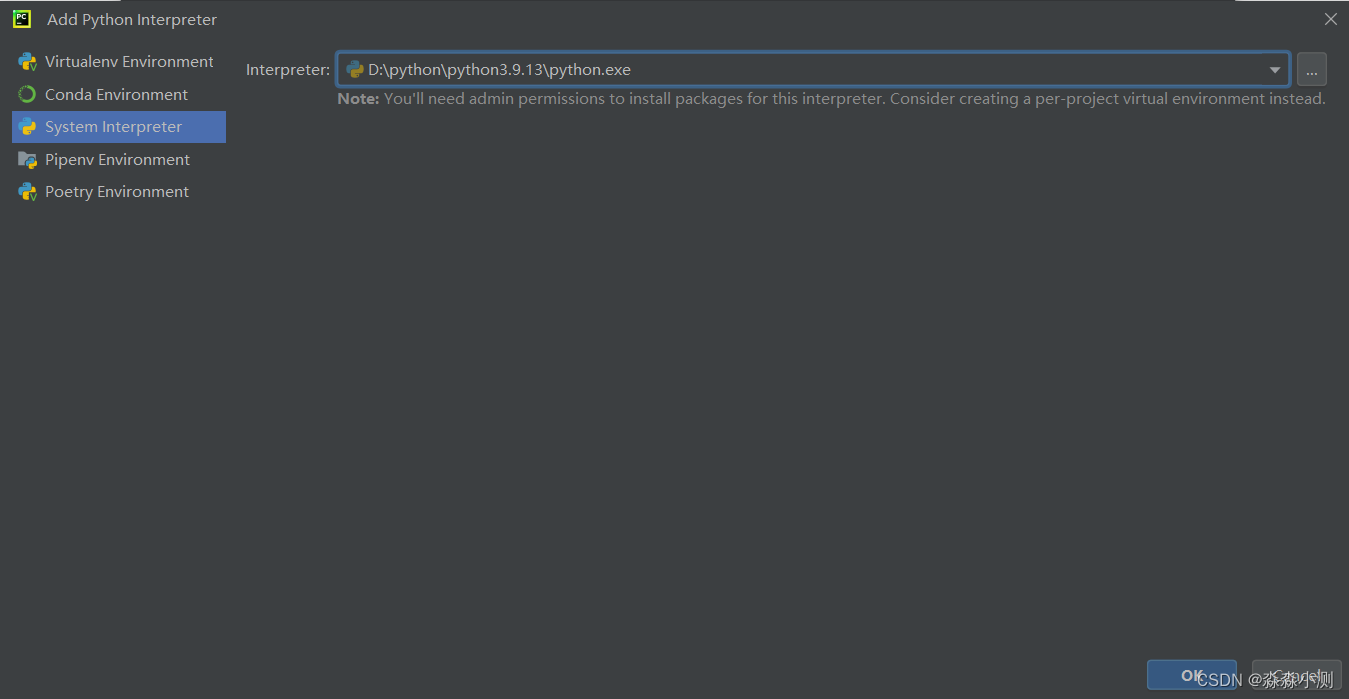Click the System Interpreter Python icon
1349x699 pixels.
pos(27,127)
